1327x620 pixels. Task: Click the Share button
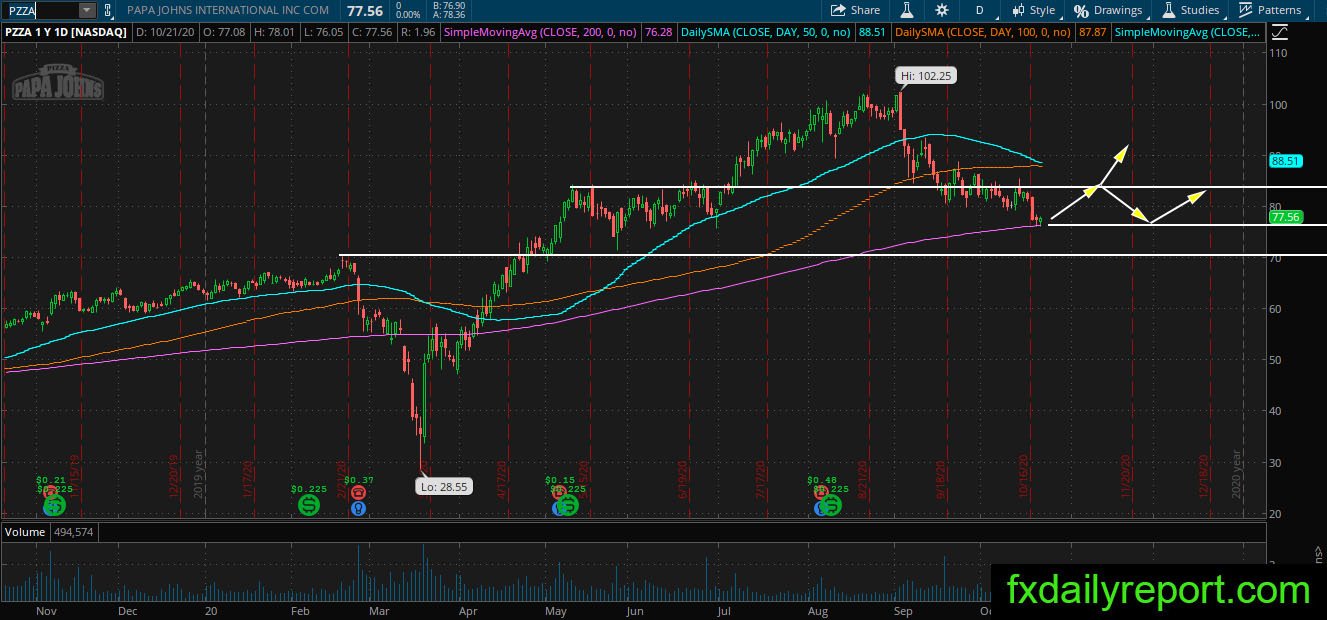click(856, 10)
